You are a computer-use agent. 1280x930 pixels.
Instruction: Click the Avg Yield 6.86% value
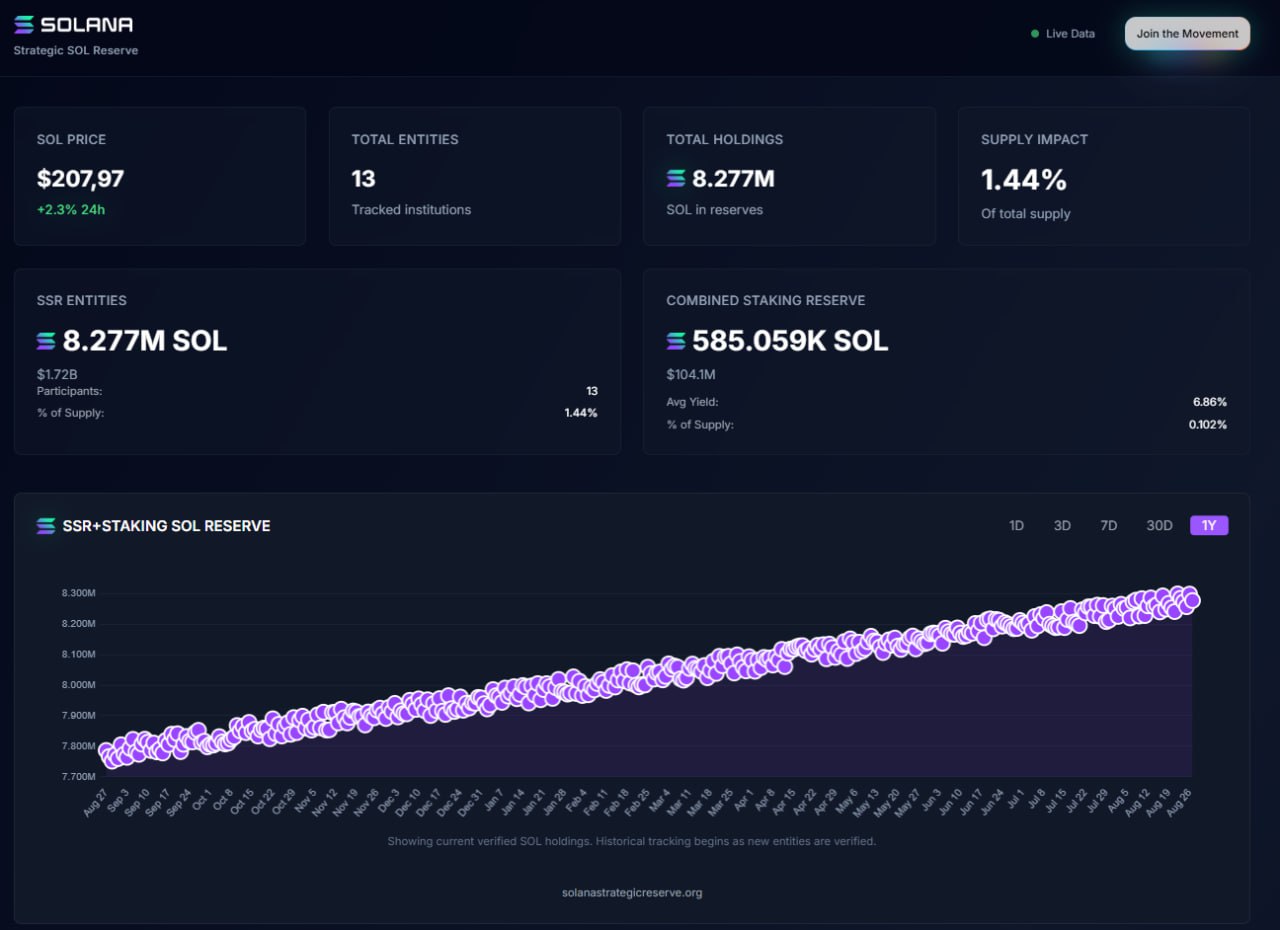tap(1209, 402)
